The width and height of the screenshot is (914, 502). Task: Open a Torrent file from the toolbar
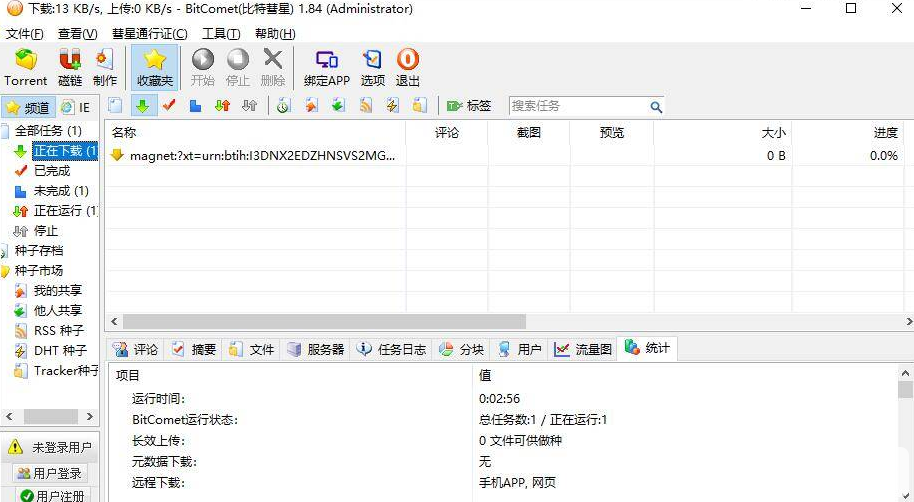[x=25, y=68]
